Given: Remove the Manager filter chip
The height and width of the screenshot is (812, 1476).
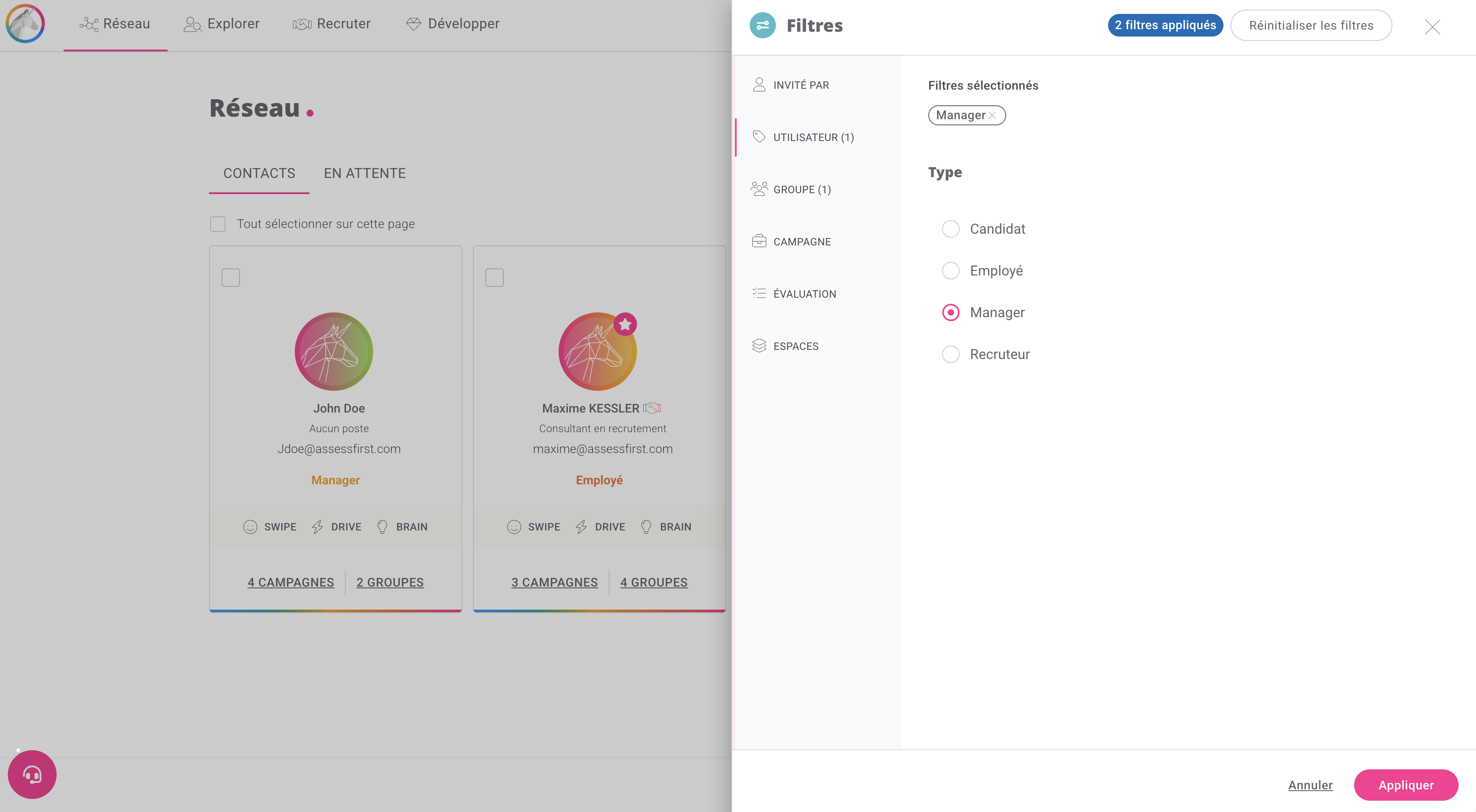Looking at the screenshot, I should pos(992,116).
